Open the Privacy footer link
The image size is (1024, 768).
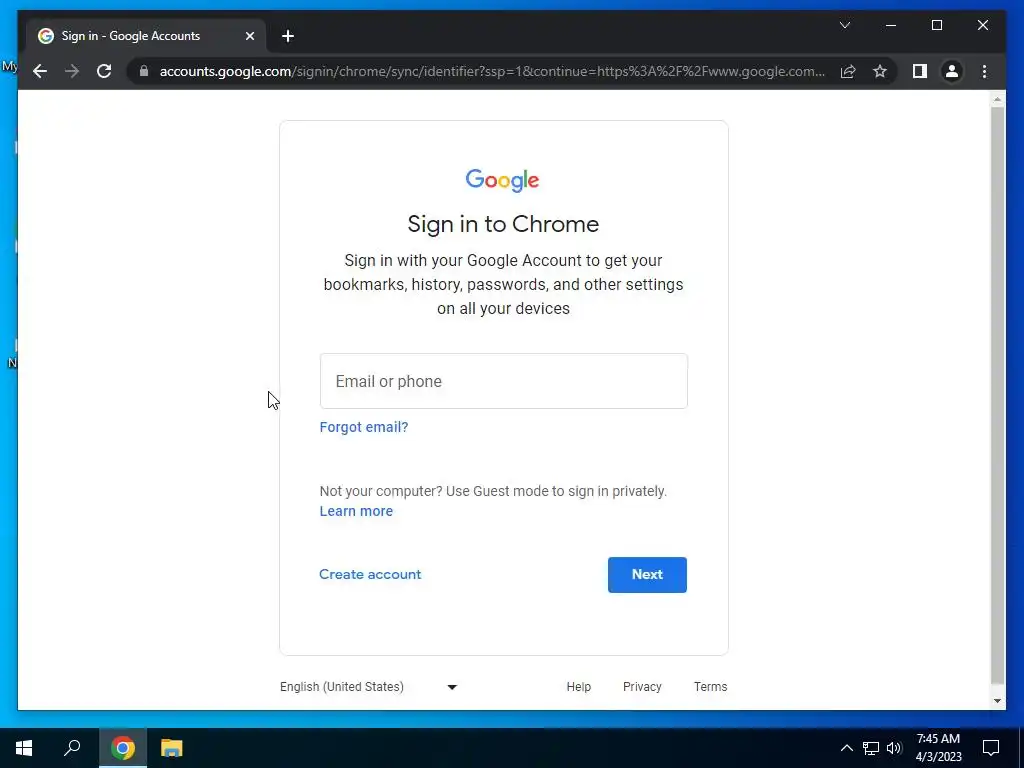pyautogui.click(x=642, y=687)
